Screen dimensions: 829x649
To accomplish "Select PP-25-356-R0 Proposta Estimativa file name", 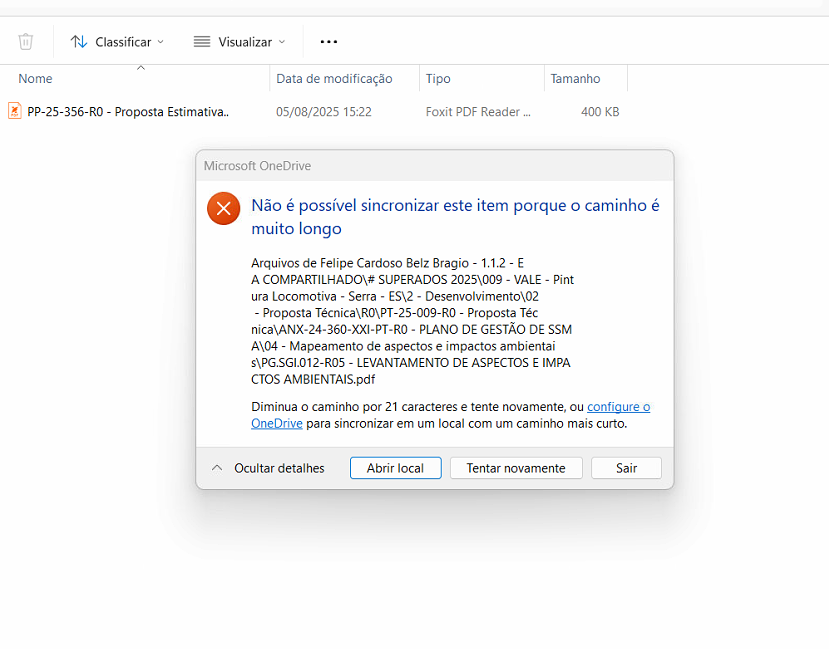I will coord(128,112).
